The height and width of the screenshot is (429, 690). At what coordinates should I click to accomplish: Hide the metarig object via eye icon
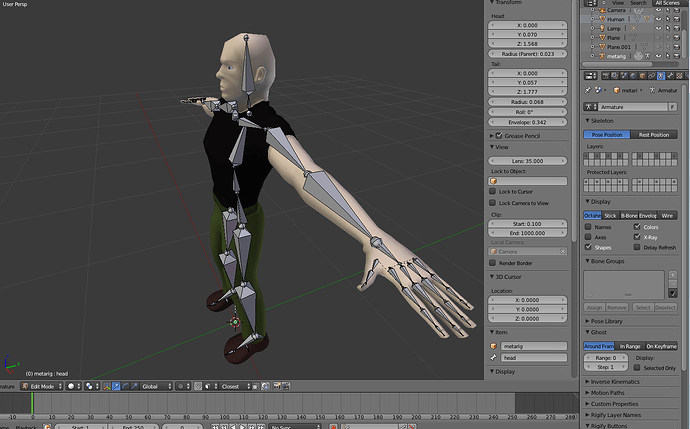pos(658,56)
